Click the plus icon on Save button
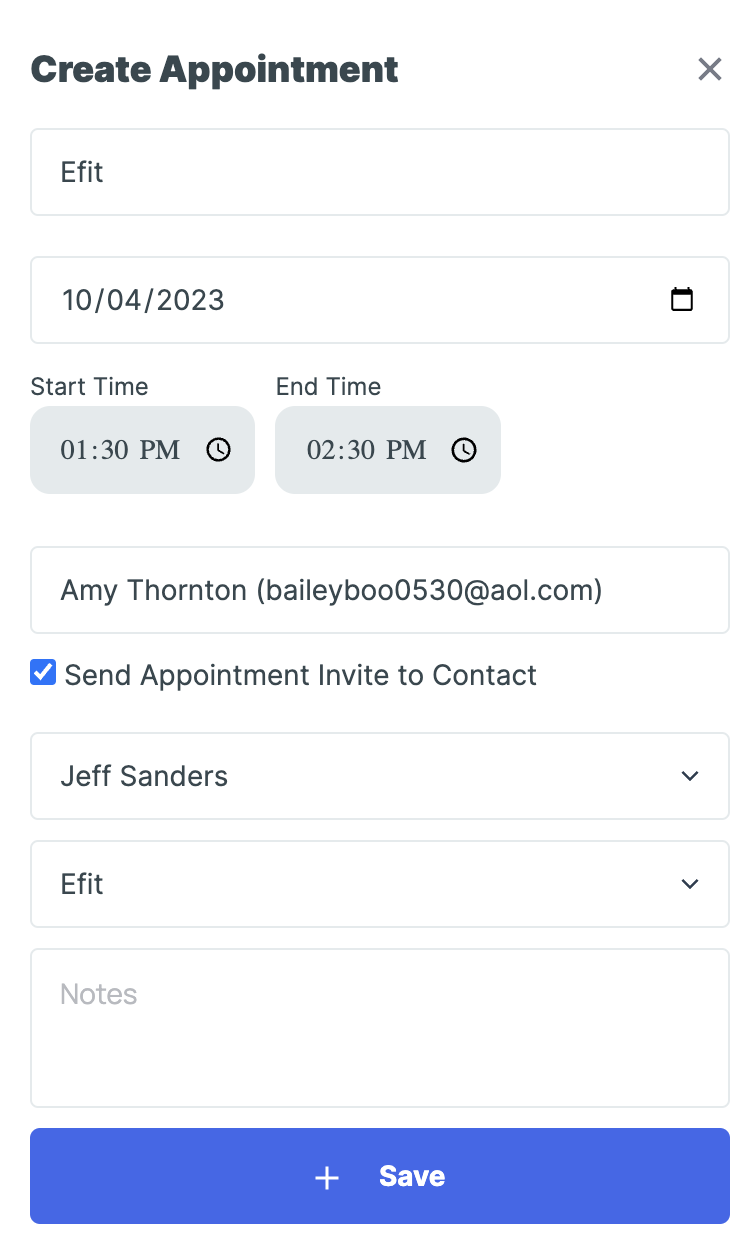The image size is (754, 1260). [x=327, y=1177]
